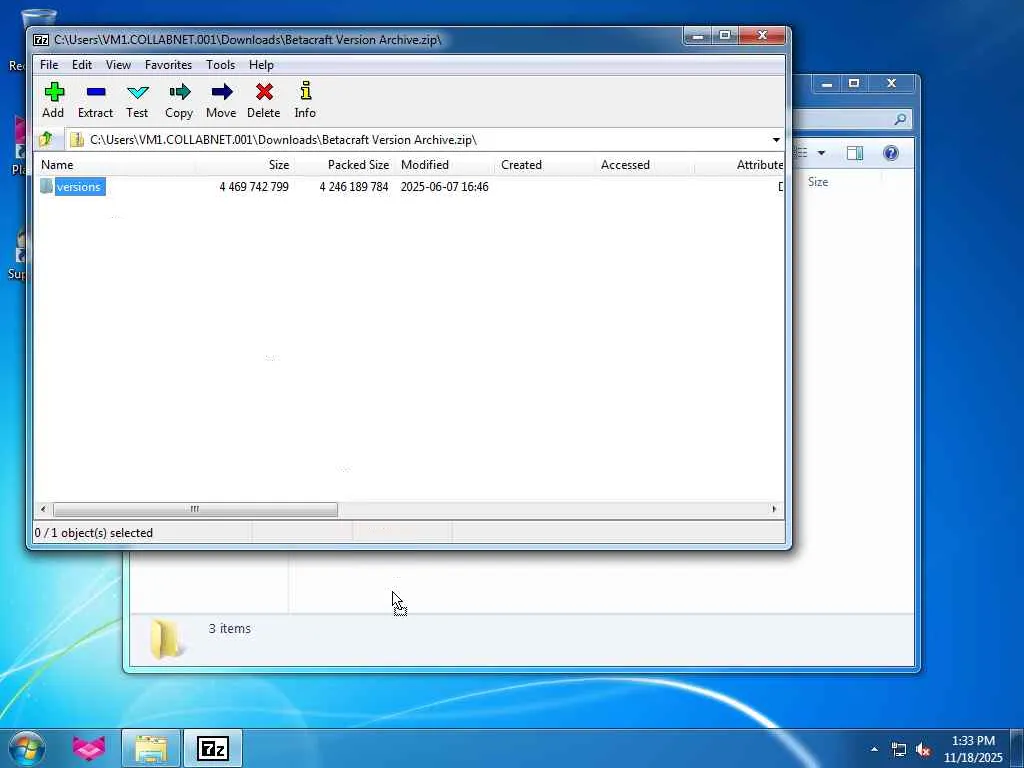Screen dimensions: 1024x768
Task: Sort by Modified column
Action: (x=445, y=165)
